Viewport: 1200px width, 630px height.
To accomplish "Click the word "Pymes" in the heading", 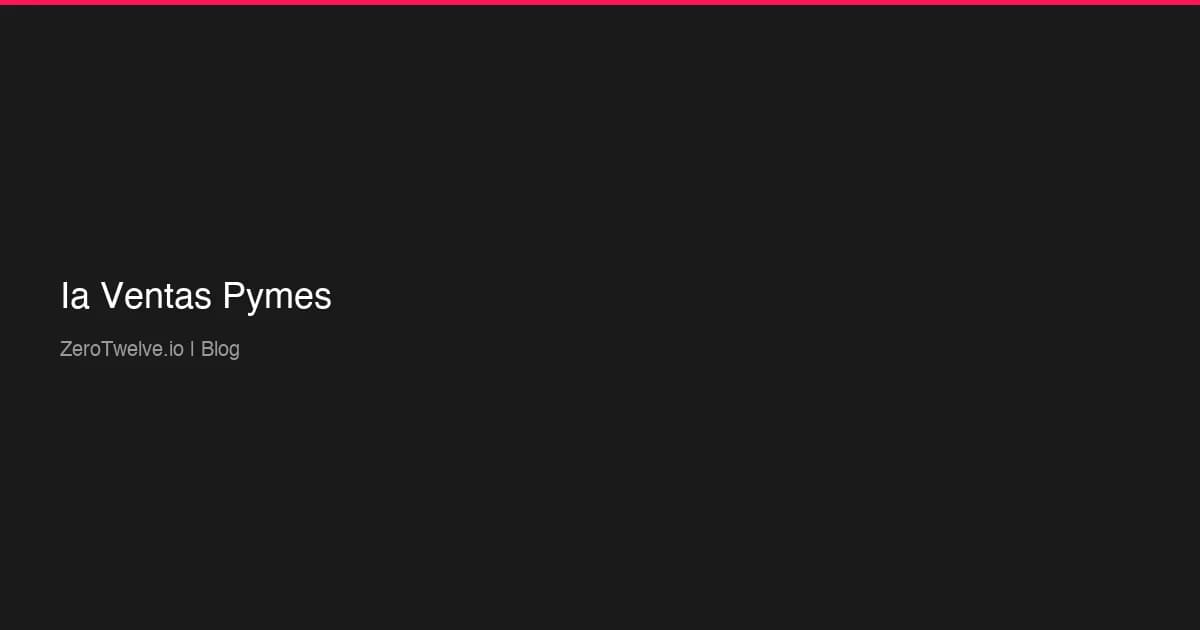I will pyautogui.click(x=277, y=296).
